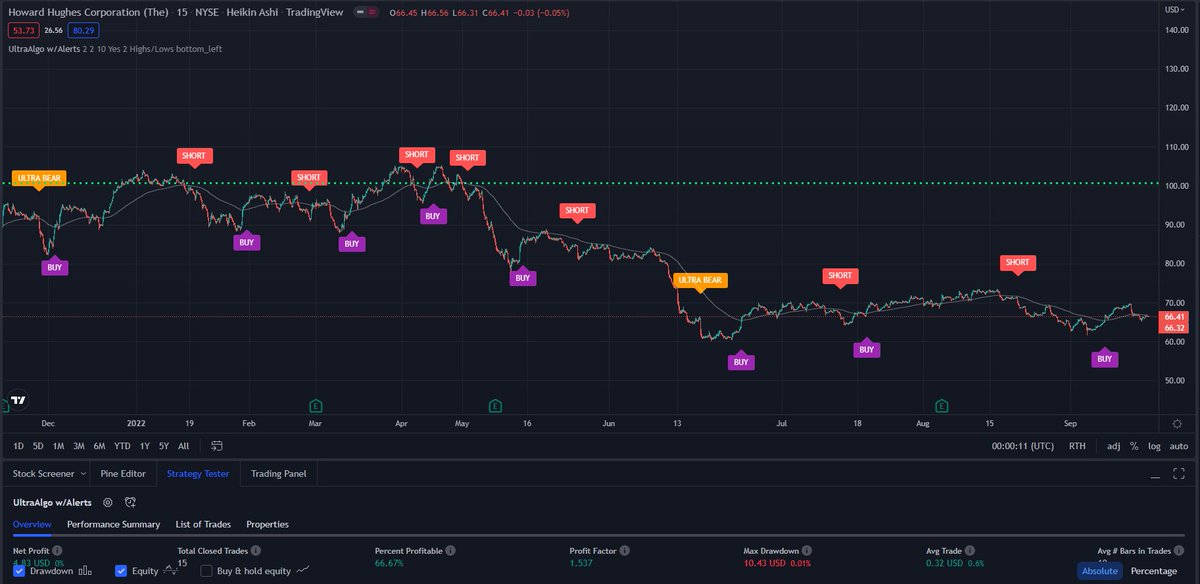Click the last BUY signal in September
Screen dimensions: 1200x584
(1104, 358)
